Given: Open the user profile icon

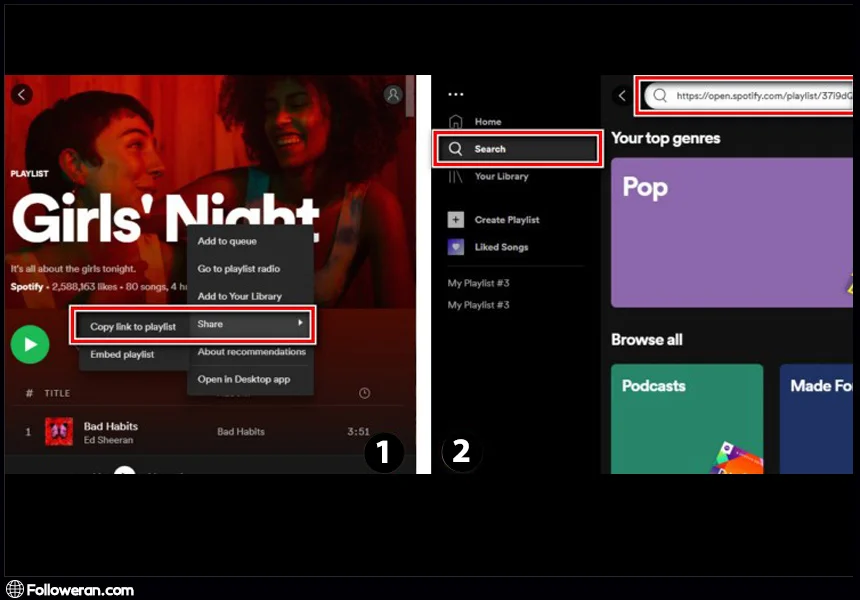Looking at the screenshot, I should 393,95.
